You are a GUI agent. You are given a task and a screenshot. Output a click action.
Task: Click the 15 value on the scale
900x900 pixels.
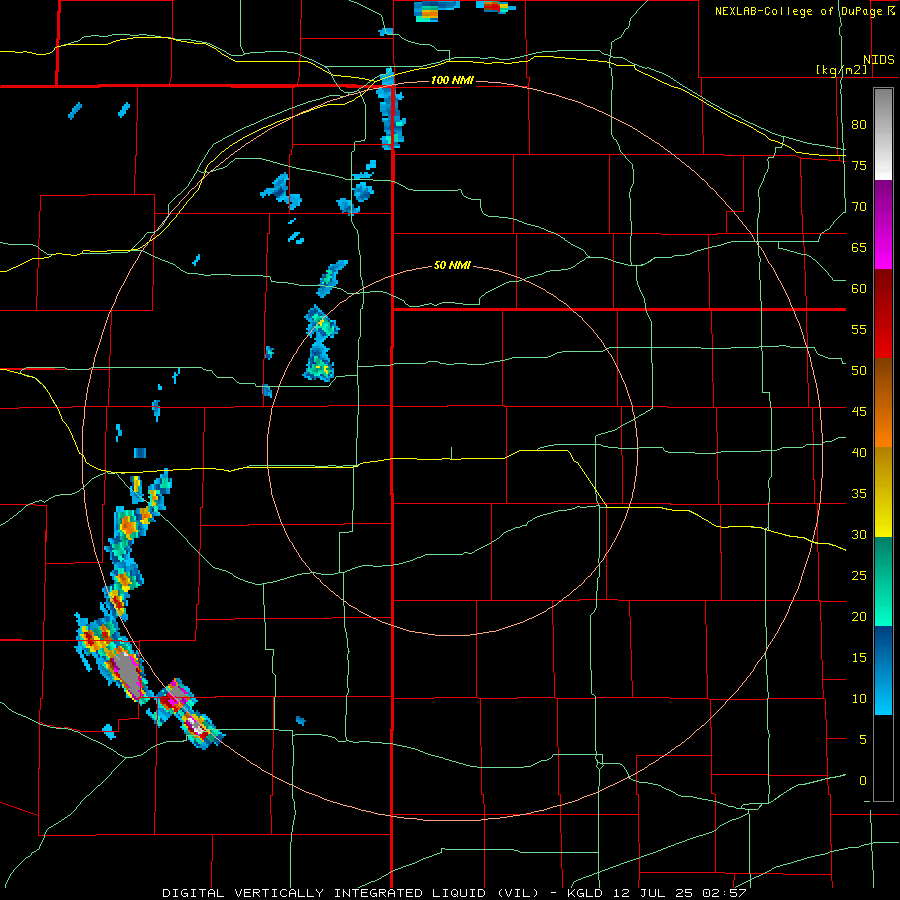point(859,658)
